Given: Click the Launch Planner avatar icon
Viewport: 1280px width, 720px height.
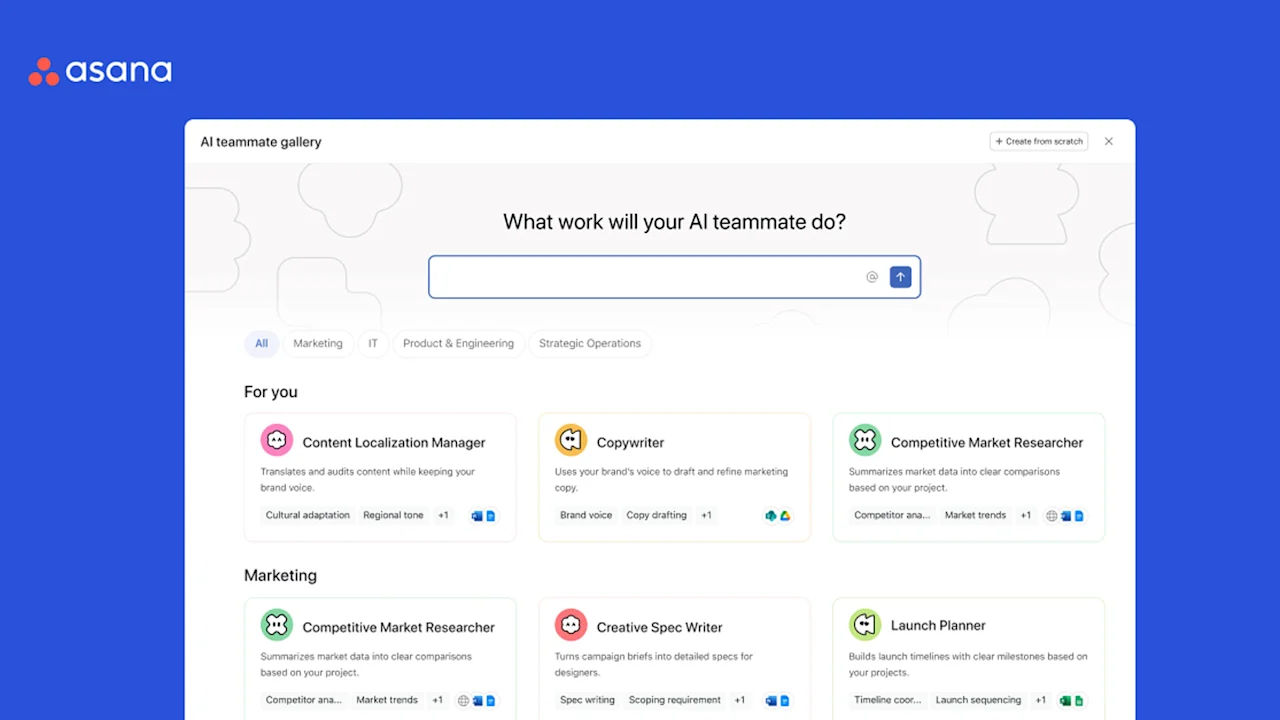Looking at the screenshot, I should (x=864, y=623).
